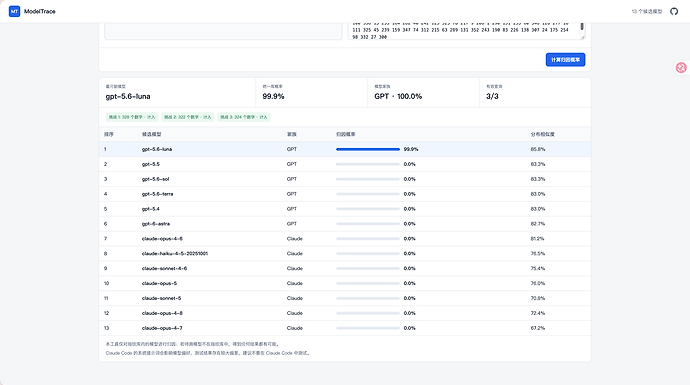Click the scrollbar in the numbers textarea
This screenshot has height=385, width=690.
click(582, 27)
